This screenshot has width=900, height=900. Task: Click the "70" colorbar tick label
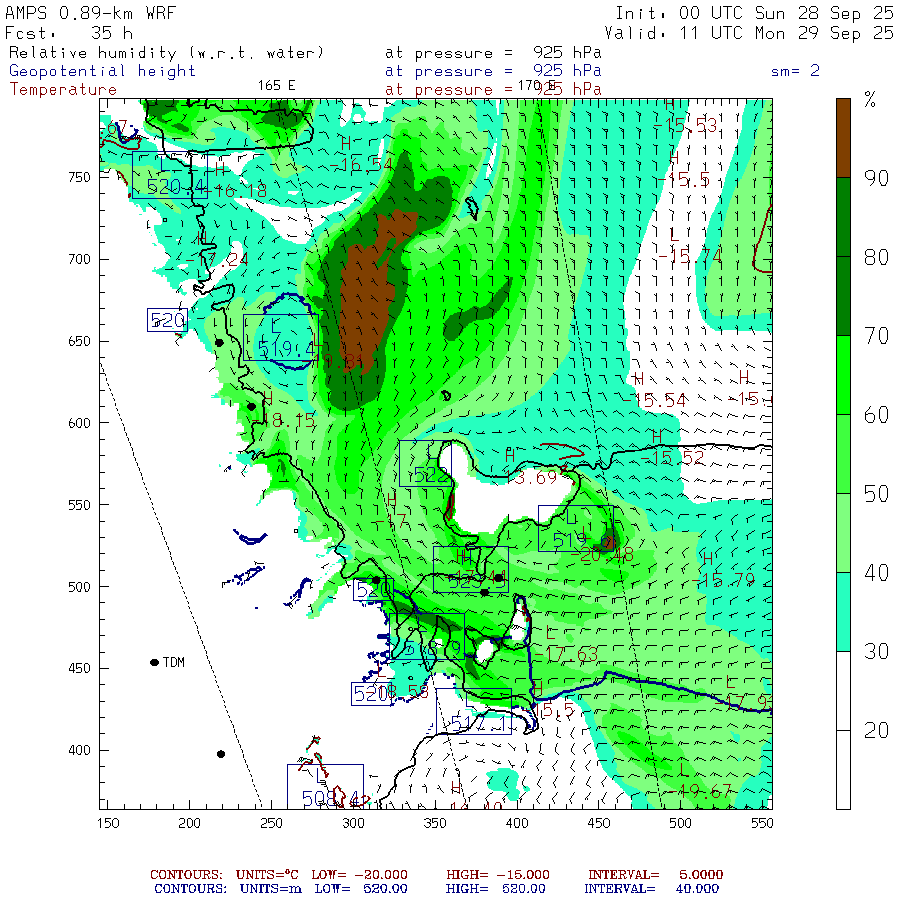876,336
